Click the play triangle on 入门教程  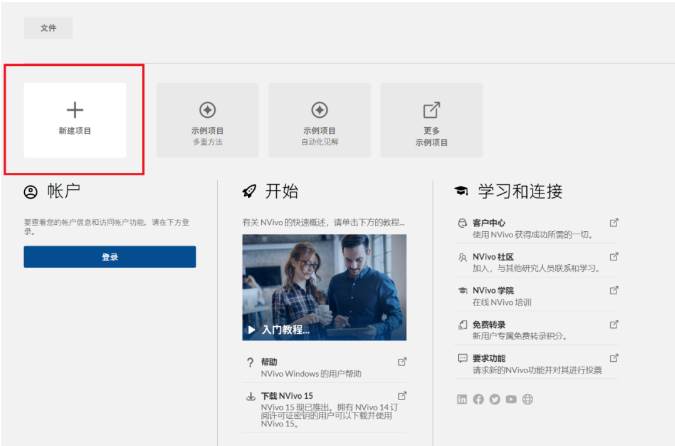[x=252, y=330]
